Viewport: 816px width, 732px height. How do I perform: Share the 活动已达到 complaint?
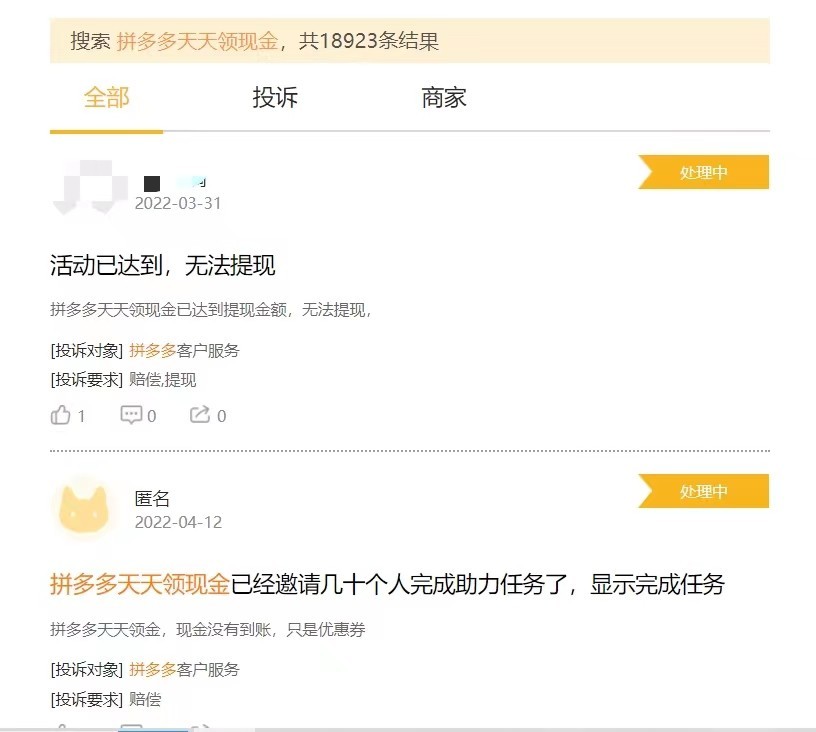200,415
